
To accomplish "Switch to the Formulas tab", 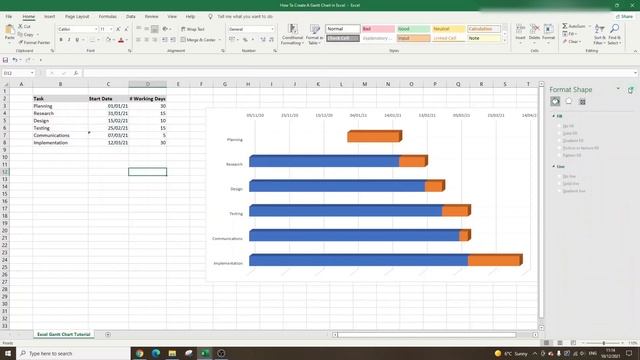I will pos(107,16).
